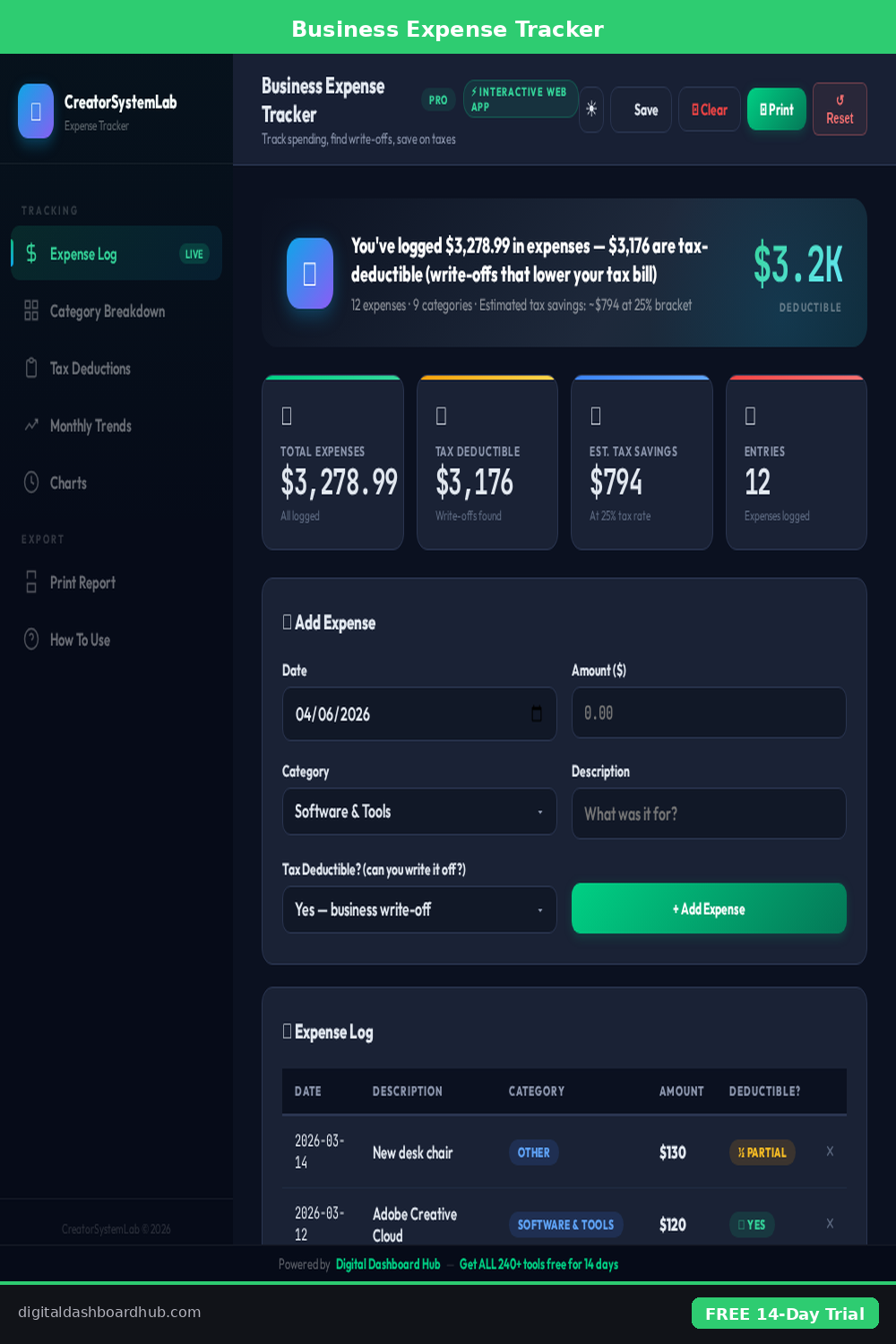
Task: Expand the Category dropdown
Action: (x=419, y=812)
